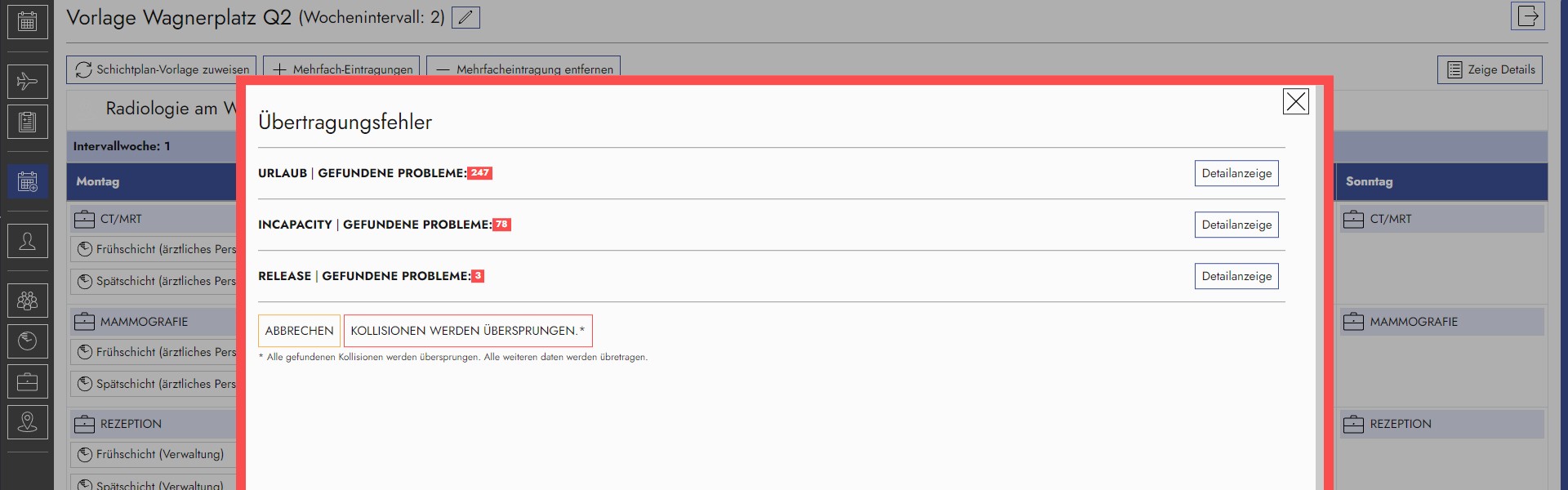Show Detailanzeige for INCAPACITY problems
This screenshot has width=1568, height=490.
pos(1236,225)
